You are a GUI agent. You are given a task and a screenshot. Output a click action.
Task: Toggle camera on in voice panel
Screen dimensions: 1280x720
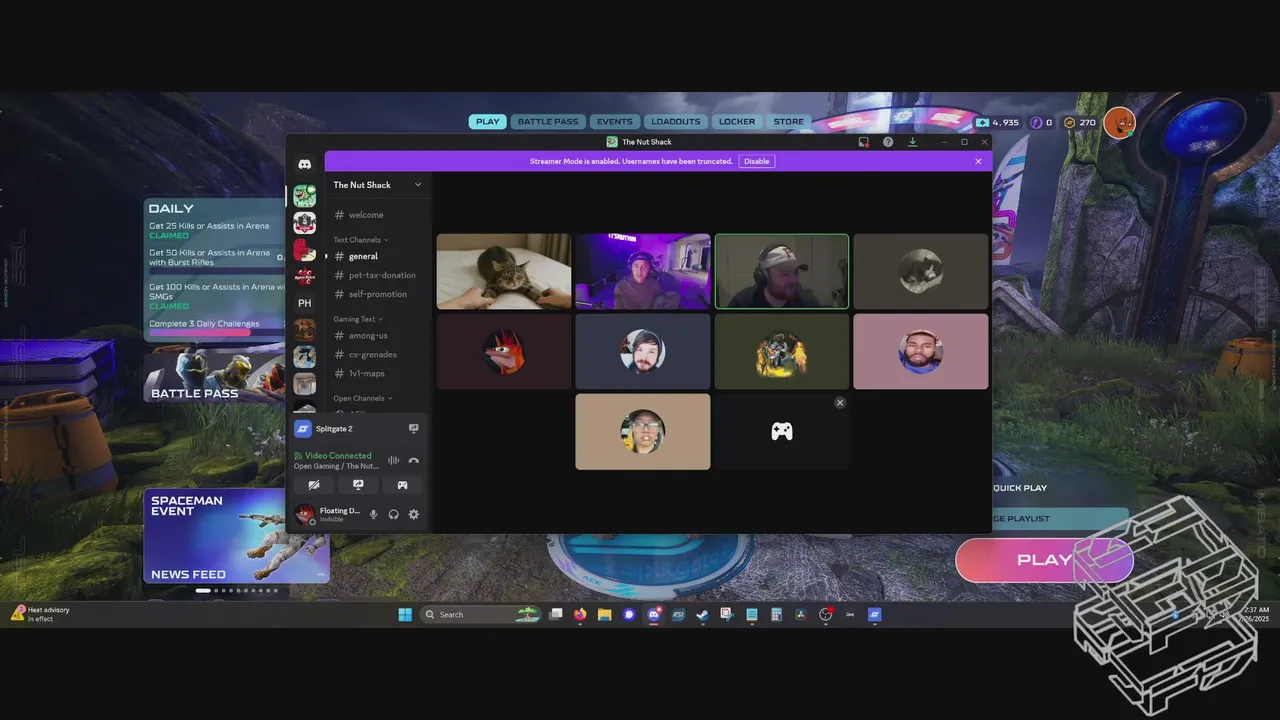point(314,485)
